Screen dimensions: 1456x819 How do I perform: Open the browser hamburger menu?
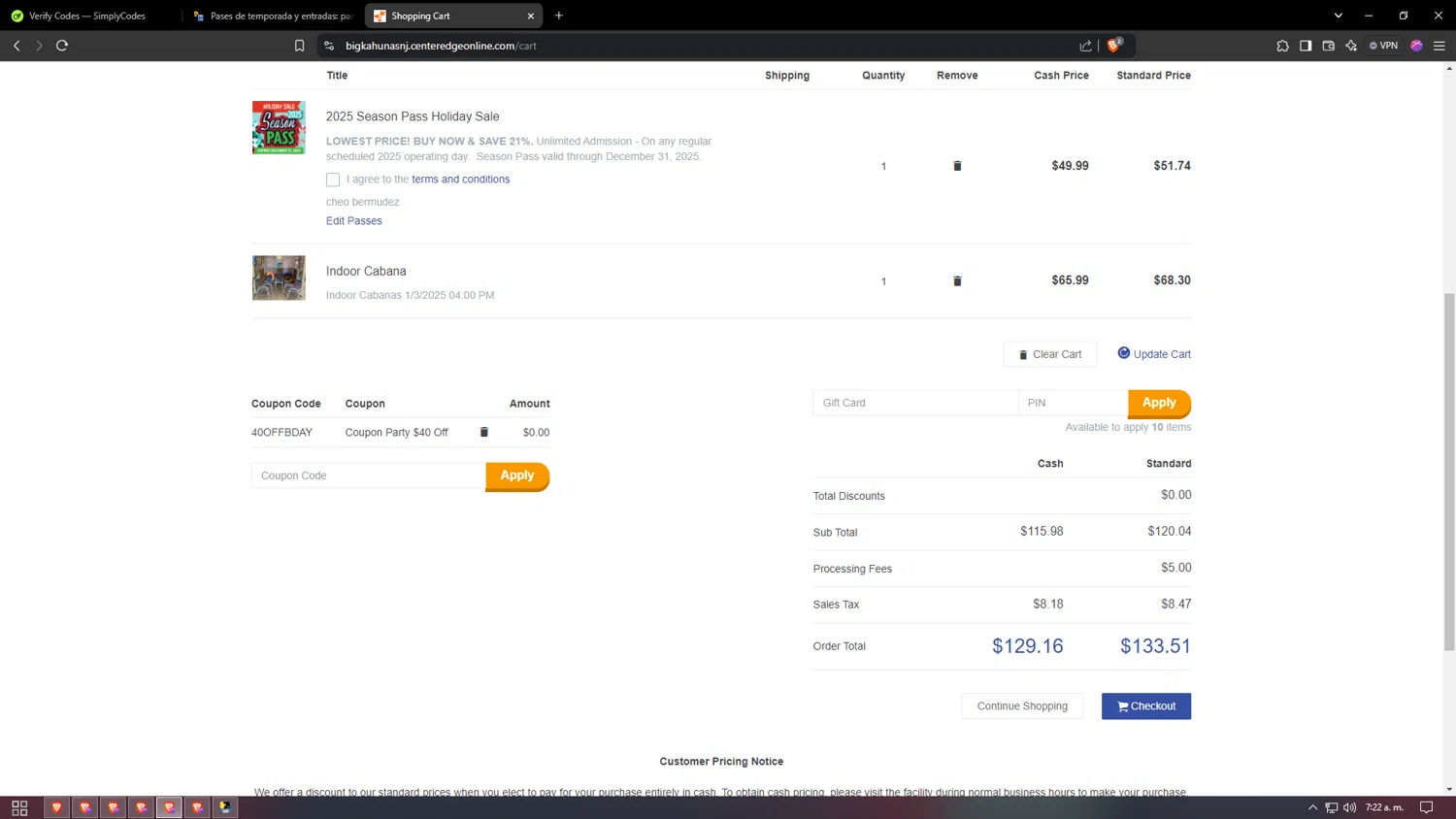[x=1439, y=46]
